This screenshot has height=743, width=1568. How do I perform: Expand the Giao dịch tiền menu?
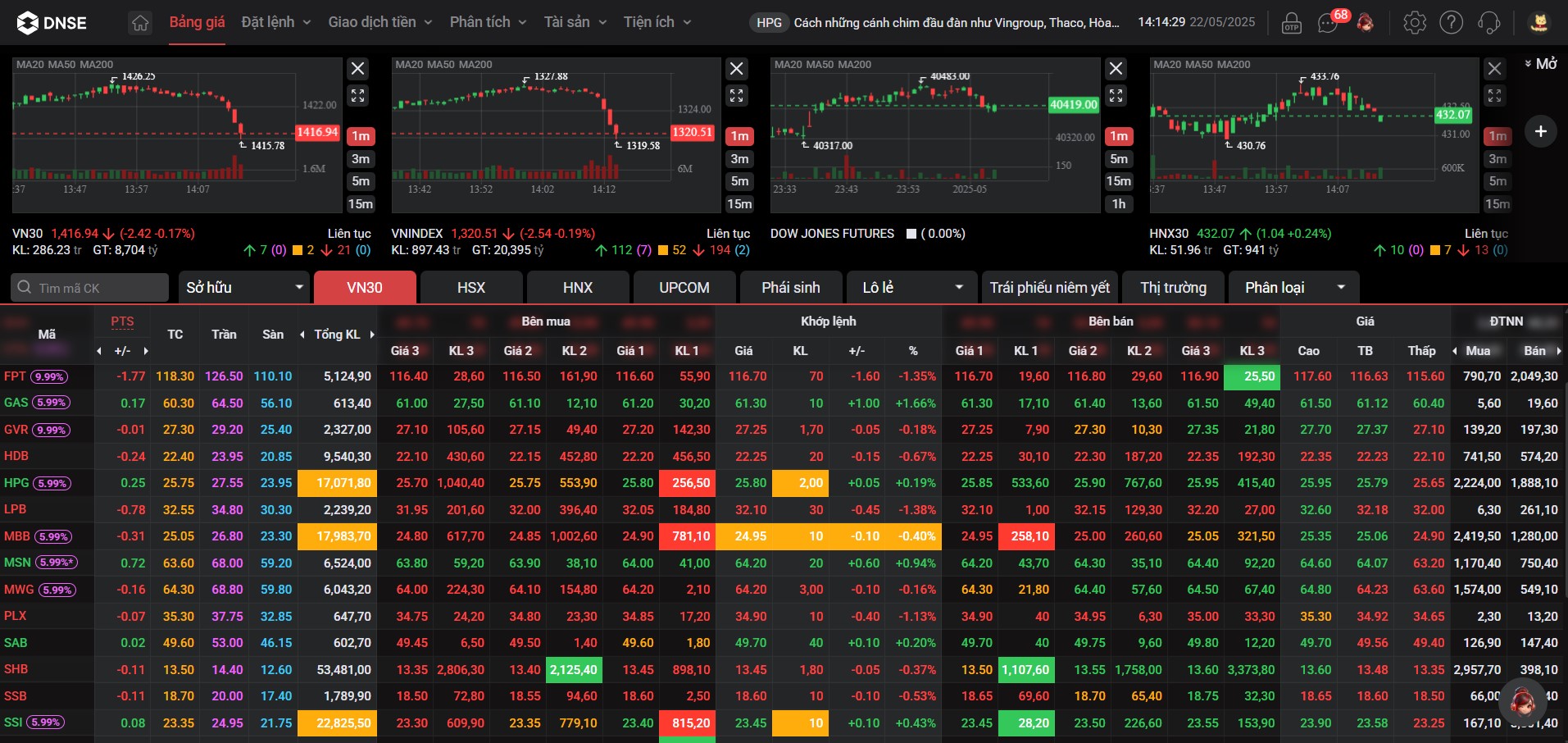380,22
